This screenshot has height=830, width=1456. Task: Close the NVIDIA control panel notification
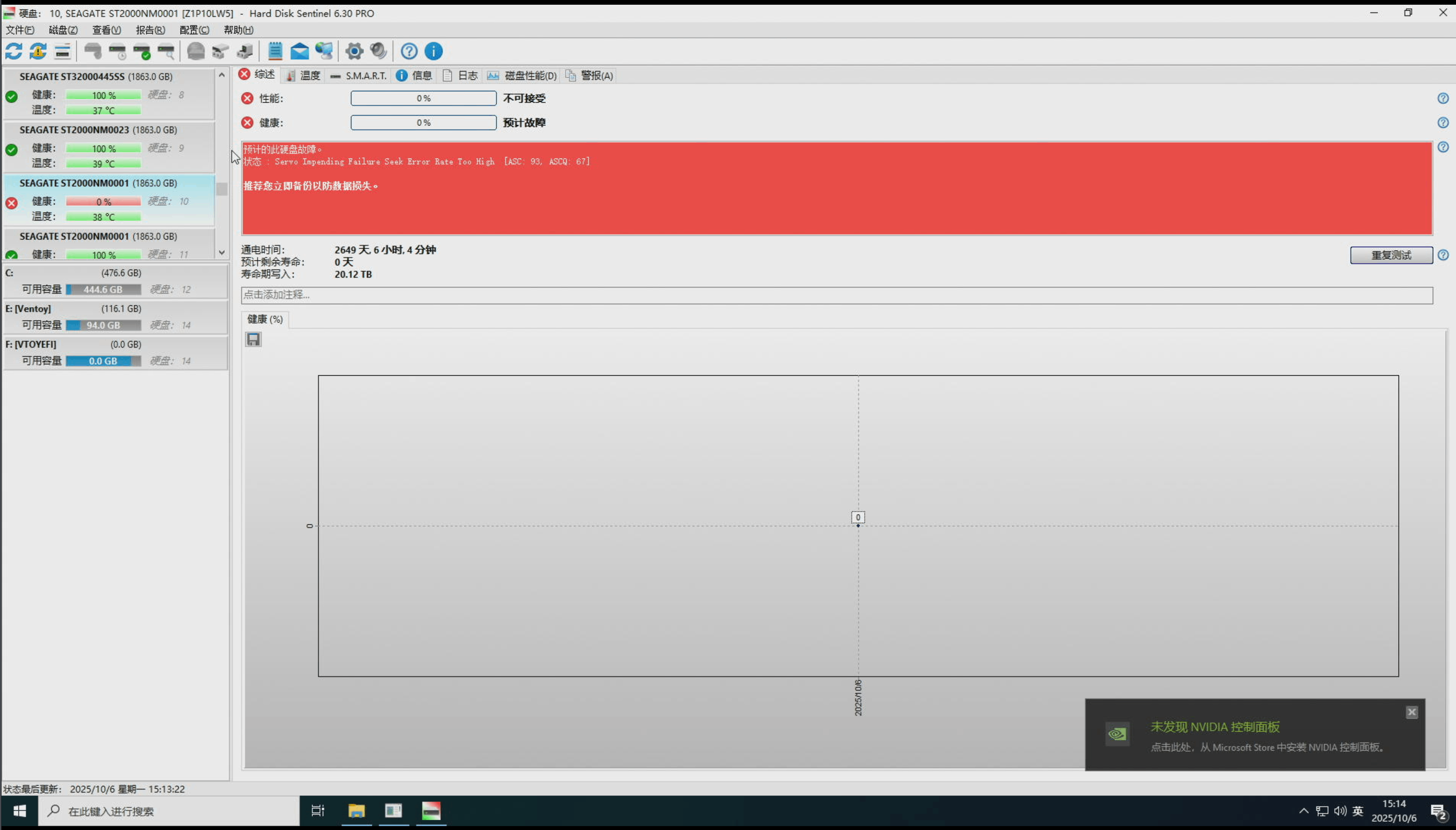pyautogui.click(x=1412, y=712)
